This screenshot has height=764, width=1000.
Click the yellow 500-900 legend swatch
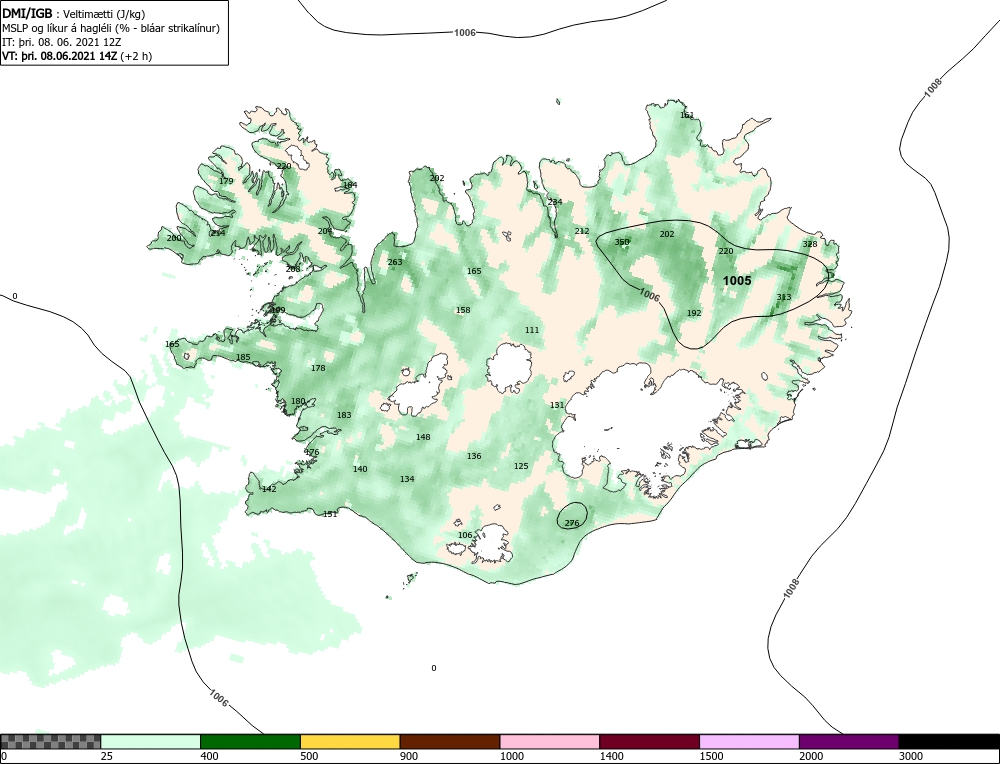(349, 742)
